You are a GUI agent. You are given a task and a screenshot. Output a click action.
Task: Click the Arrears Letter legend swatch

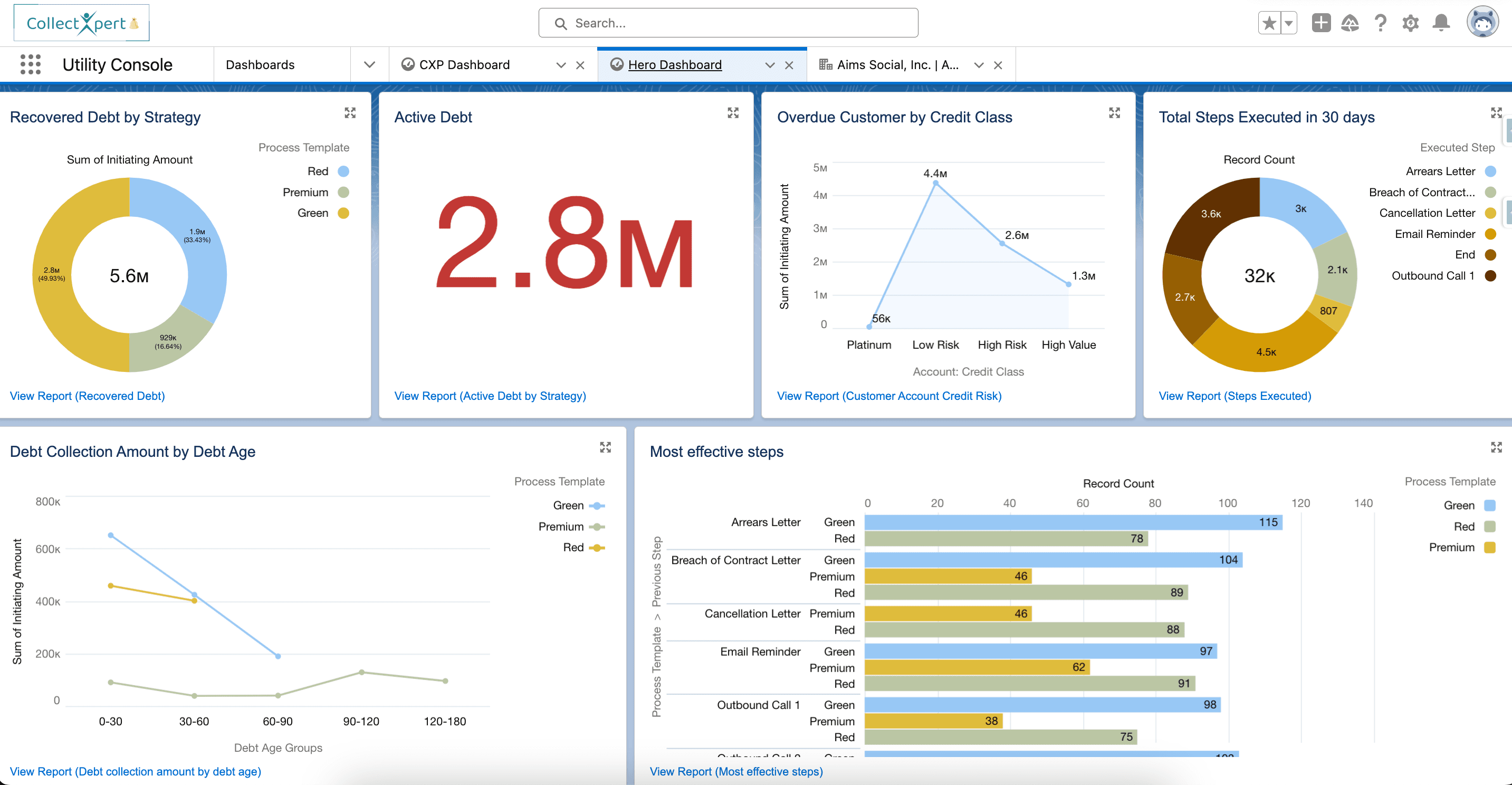[1490, 171]
